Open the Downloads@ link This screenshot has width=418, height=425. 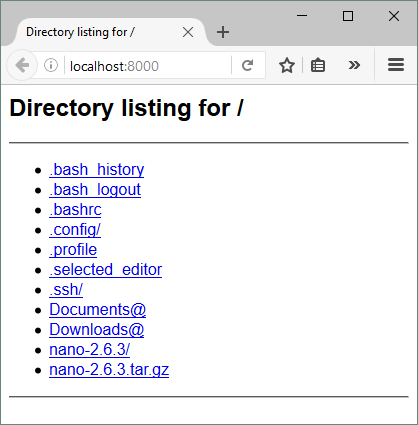97,330
